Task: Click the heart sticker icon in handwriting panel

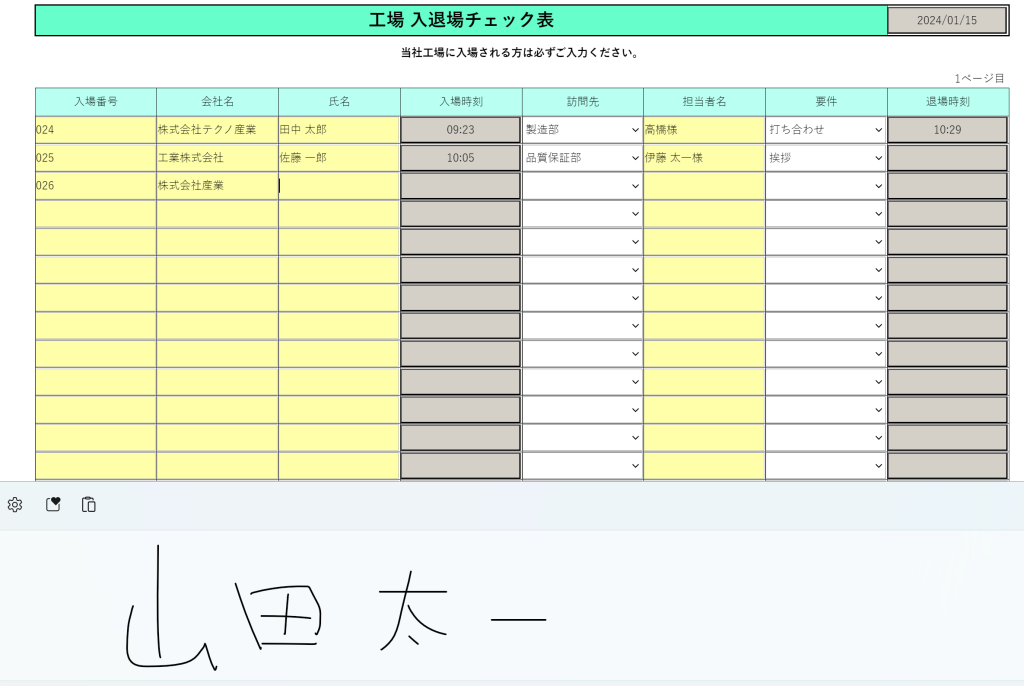Action: (53, 505)
